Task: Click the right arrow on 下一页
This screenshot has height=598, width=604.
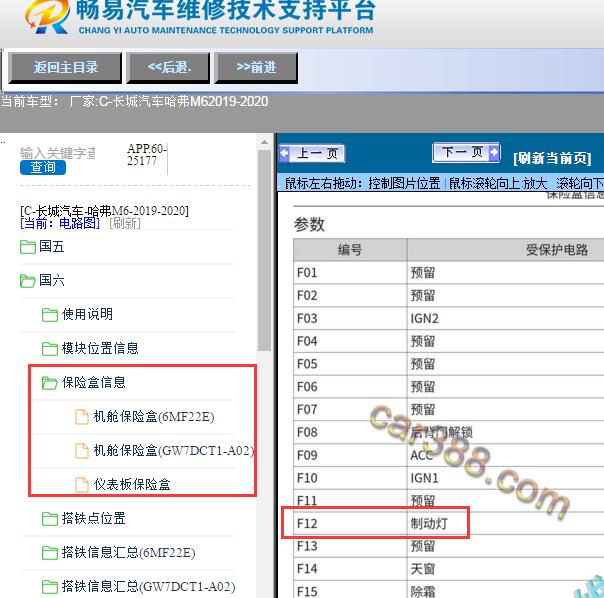Action: point(494,152)
